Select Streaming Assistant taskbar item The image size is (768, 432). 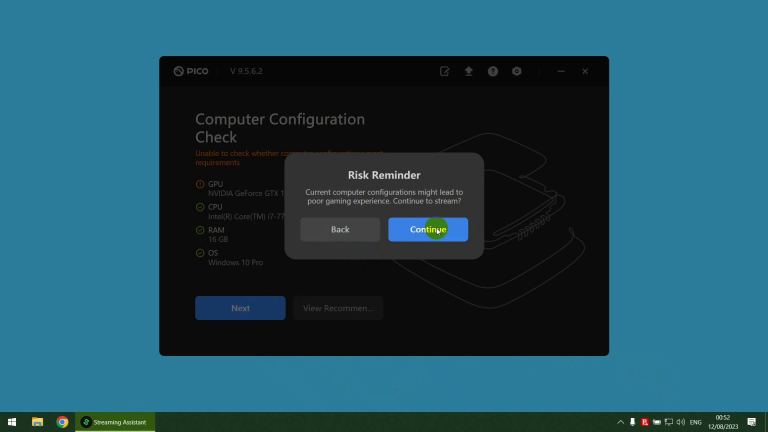point(114,422)
